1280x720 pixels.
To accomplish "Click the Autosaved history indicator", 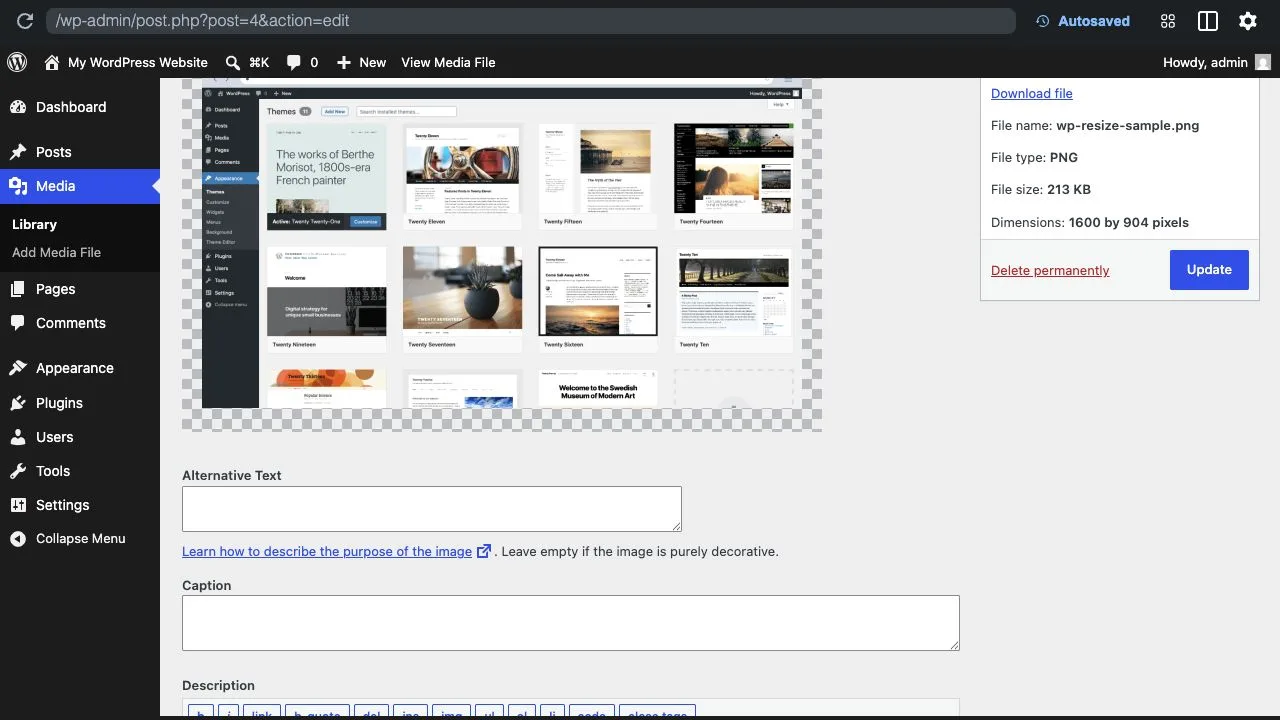I will [1082, 21].
